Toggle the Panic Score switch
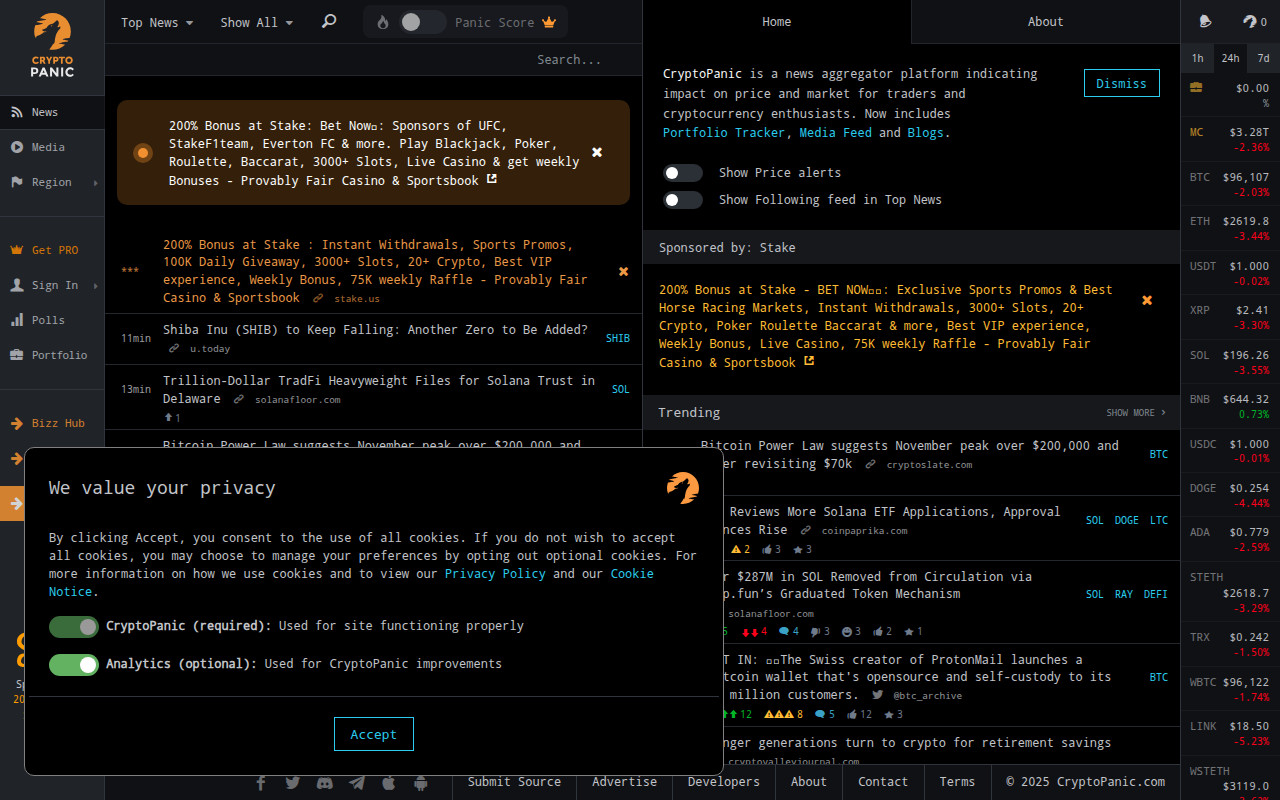The width and height of the screenshot is (1280, 800). [x=421, y=22]
